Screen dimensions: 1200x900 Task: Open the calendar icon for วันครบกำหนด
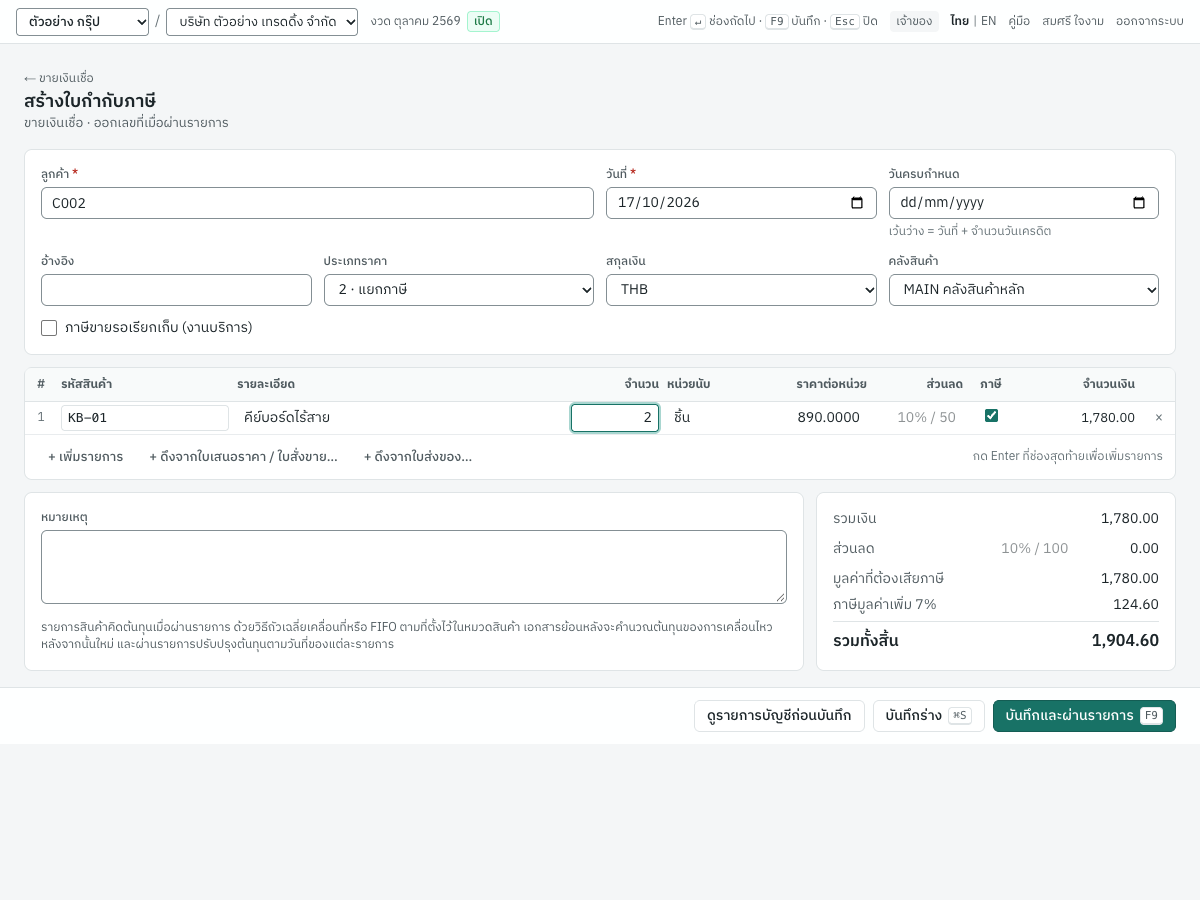pyautogui.click(x=1139, y=203)
